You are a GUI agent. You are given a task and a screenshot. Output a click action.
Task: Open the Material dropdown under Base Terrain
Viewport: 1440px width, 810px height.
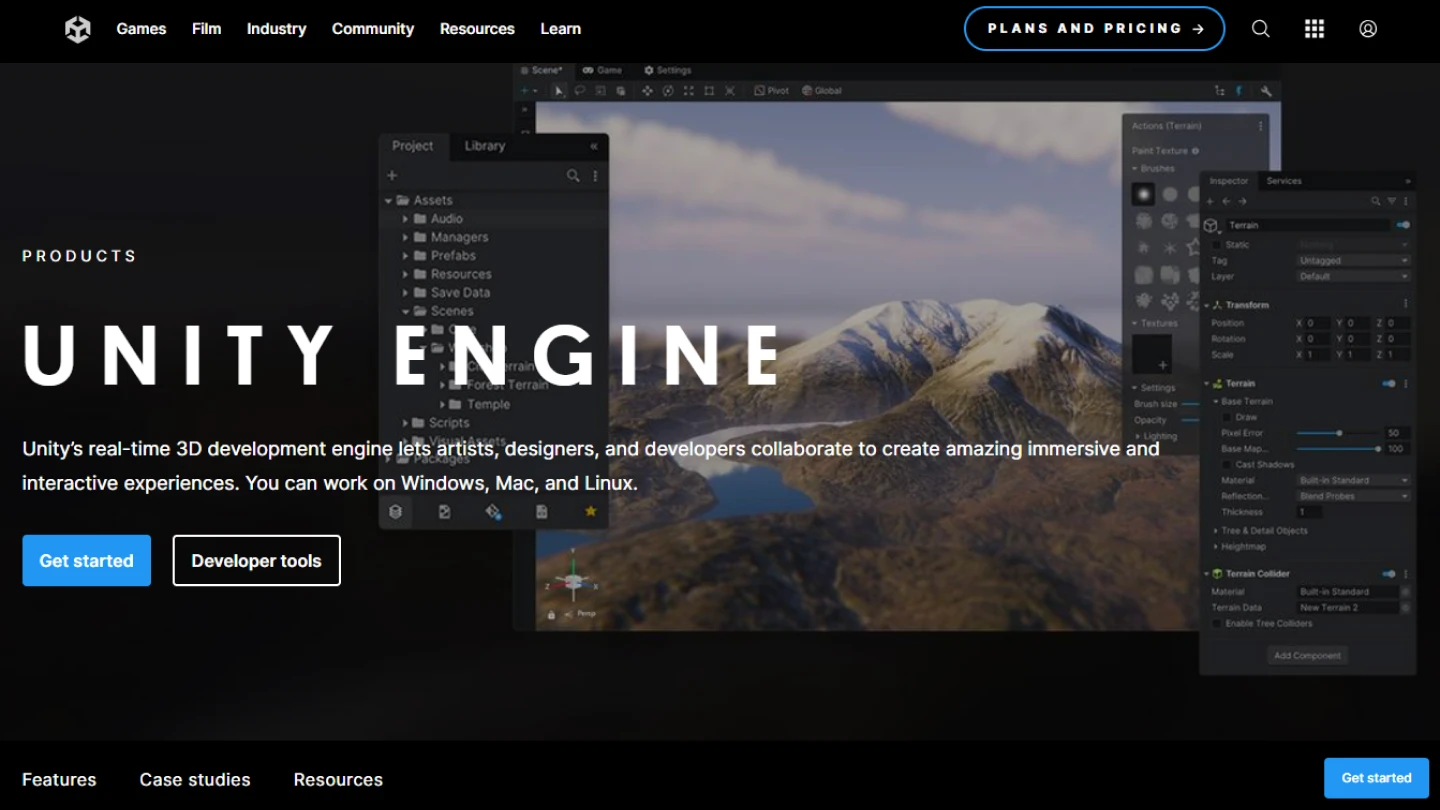[x=1354, y=481]
